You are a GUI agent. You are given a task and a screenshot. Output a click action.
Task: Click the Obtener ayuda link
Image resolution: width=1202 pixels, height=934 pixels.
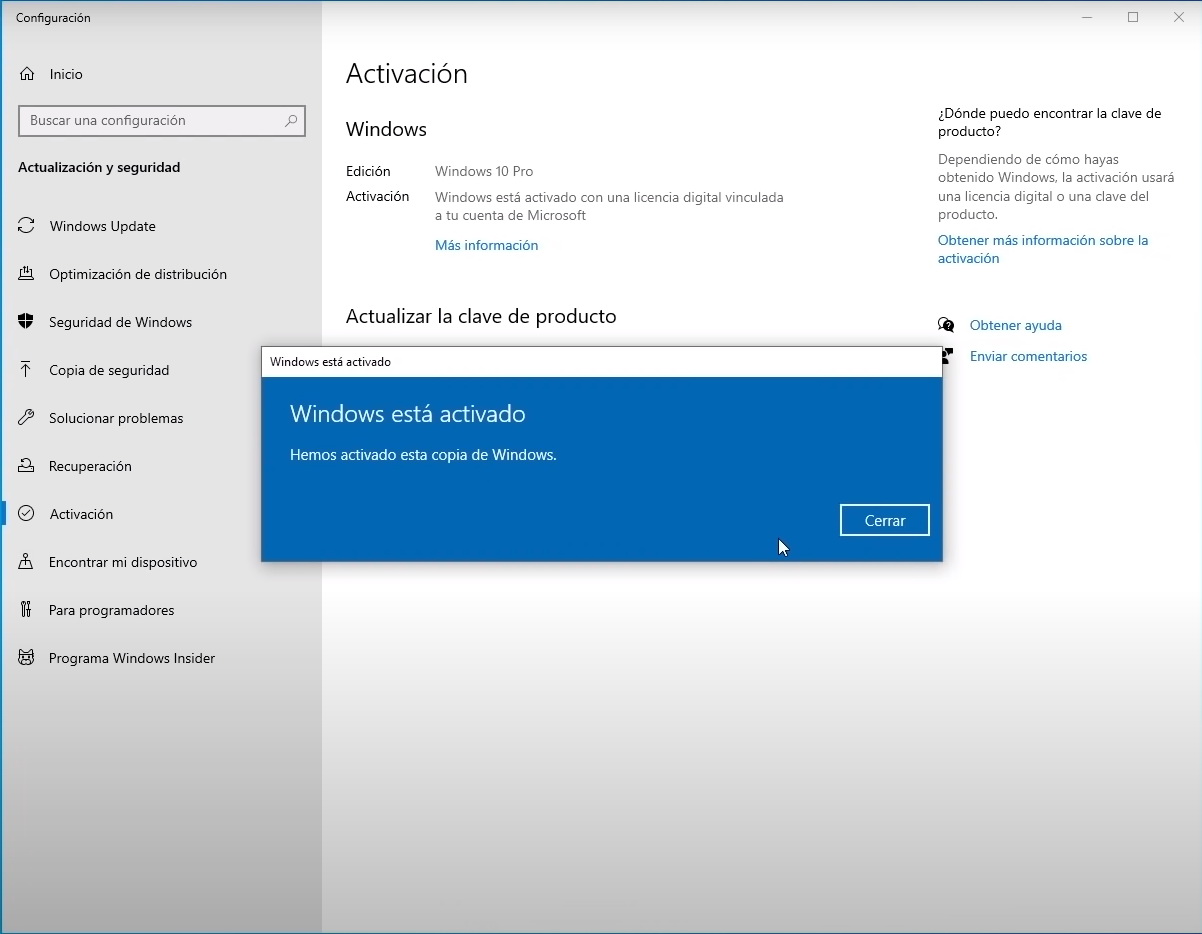1016,325
